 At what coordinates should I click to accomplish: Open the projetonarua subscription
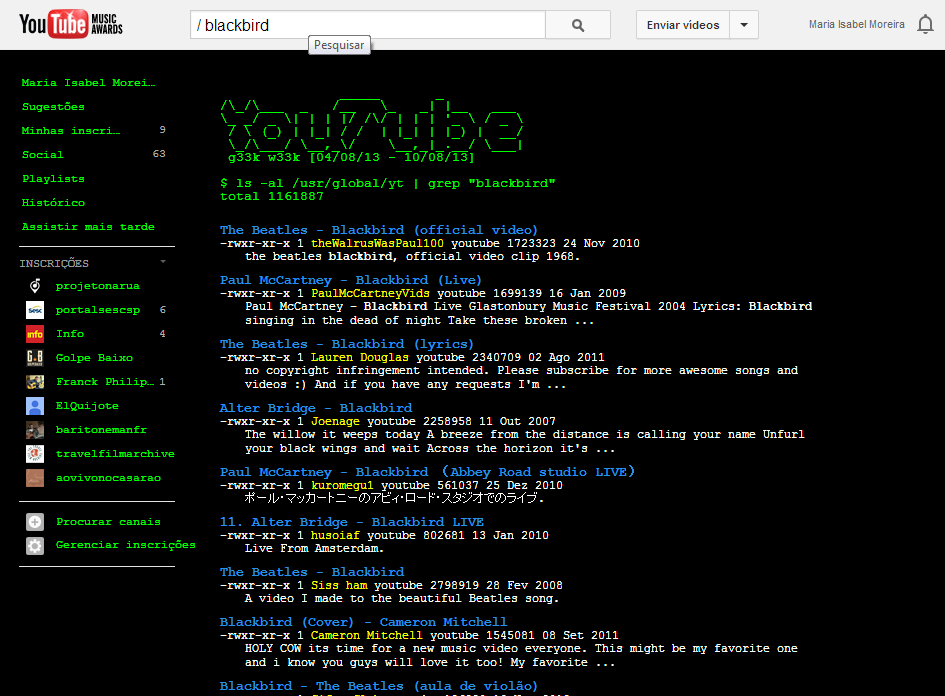98,286
